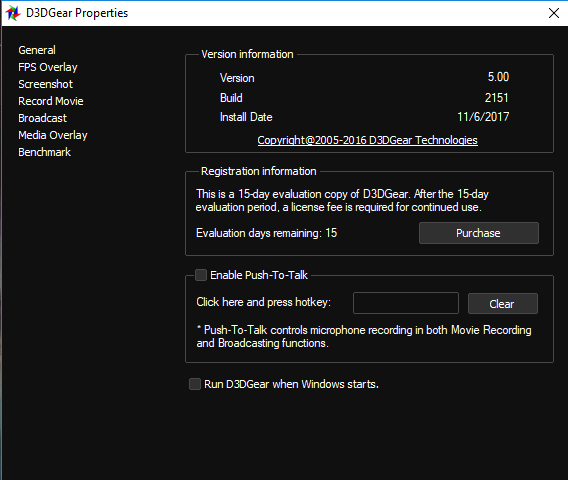This screenshot has height=480, width=568.
Task: Open the General settings page
Action: [37, 50]
